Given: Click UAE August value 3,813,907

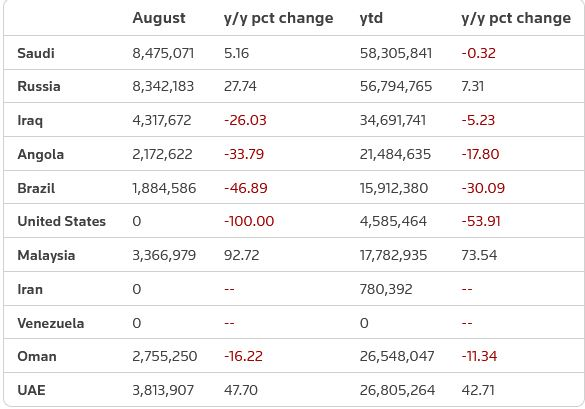Looking at the screenshot, I should tap(163, 390).
